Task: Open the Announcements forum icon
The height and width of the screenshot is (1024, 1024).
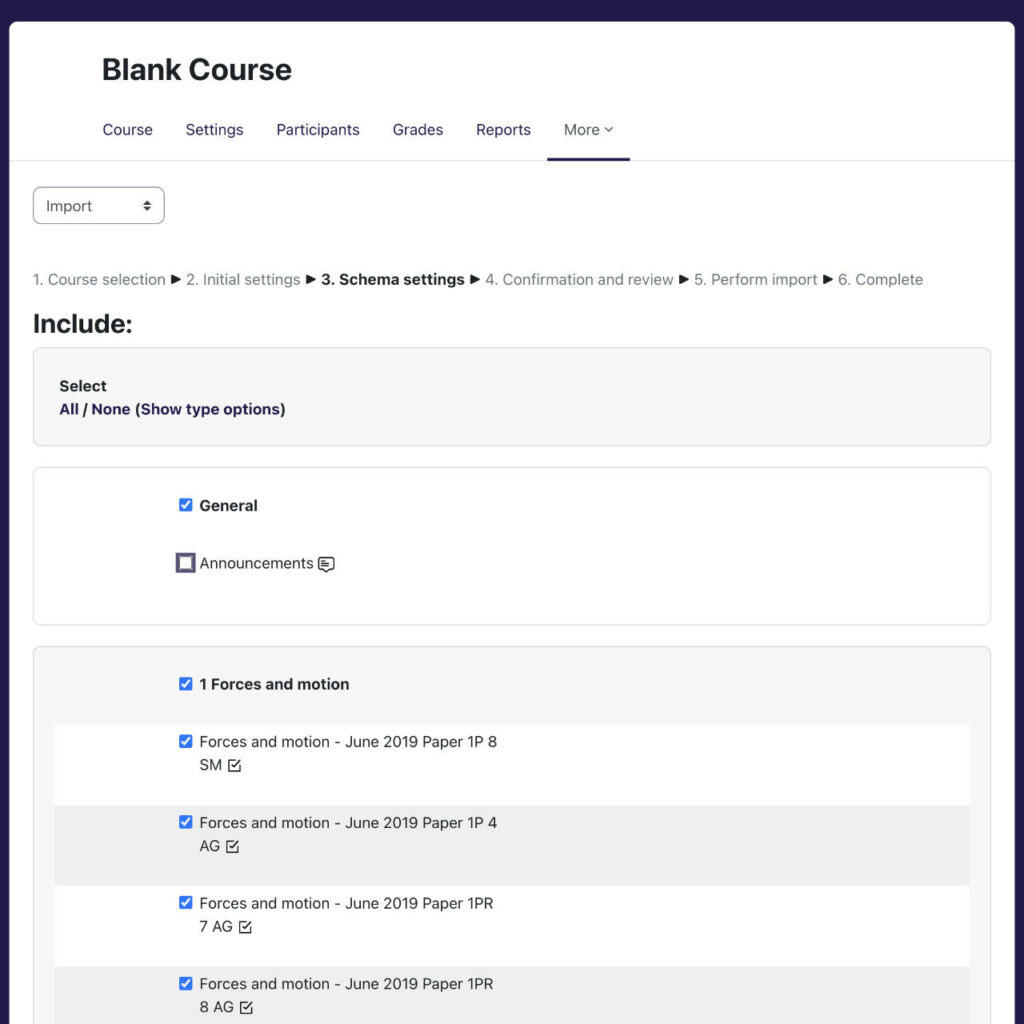Action: [327, 563]
